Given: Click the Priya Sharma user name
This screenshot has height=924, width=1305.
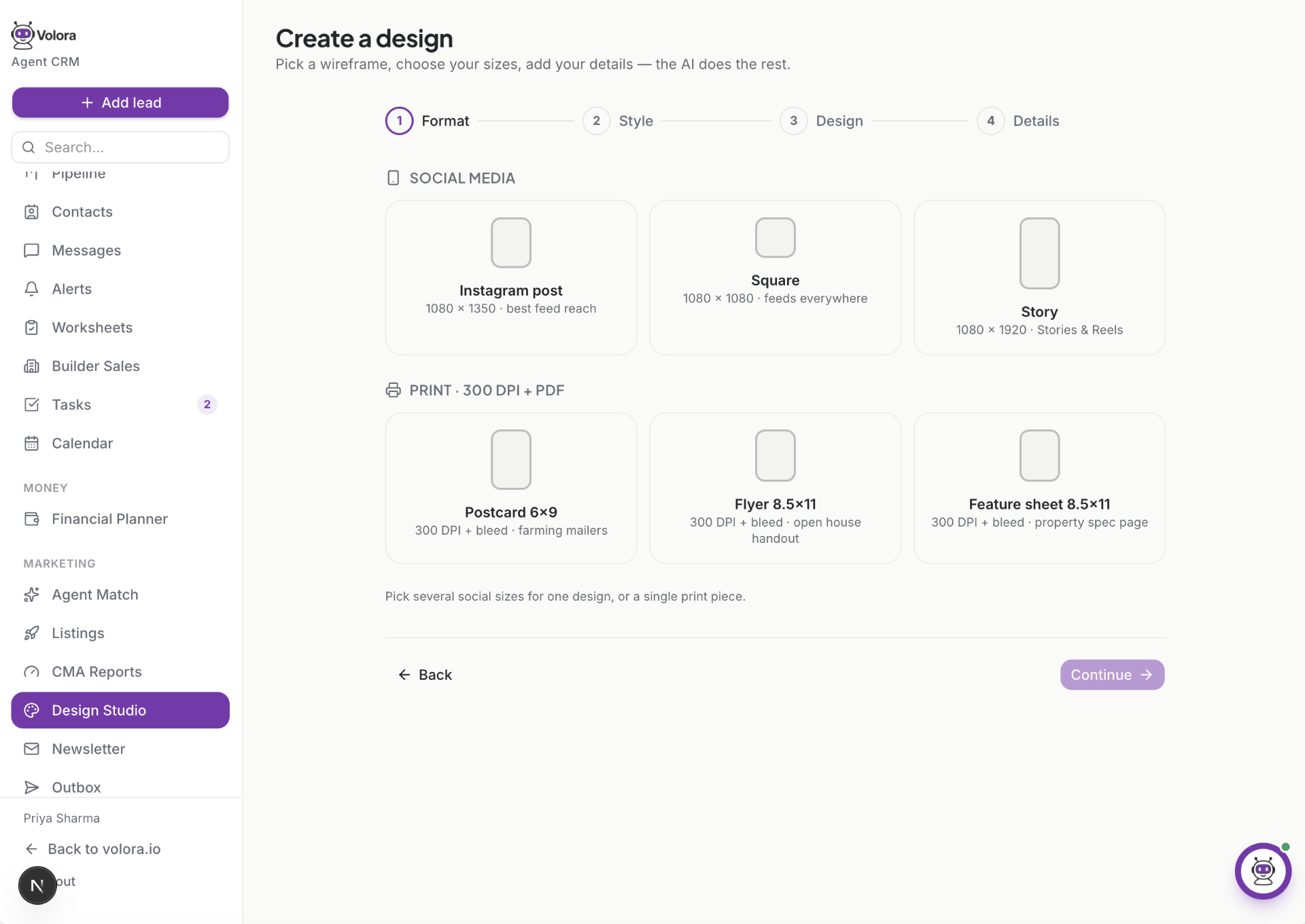Looking at the screenshot, I should coord(62,819).
